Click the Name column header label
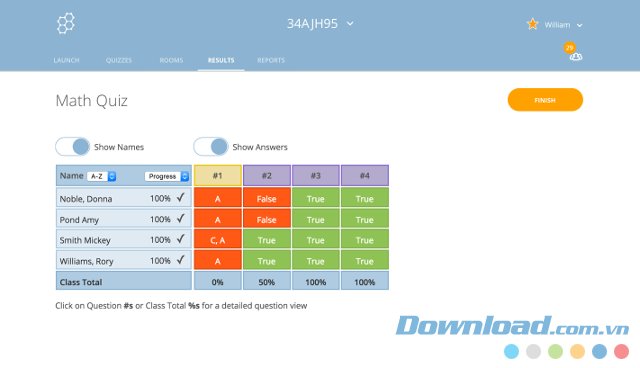The image size is (640, 368). tap(71, 175)
